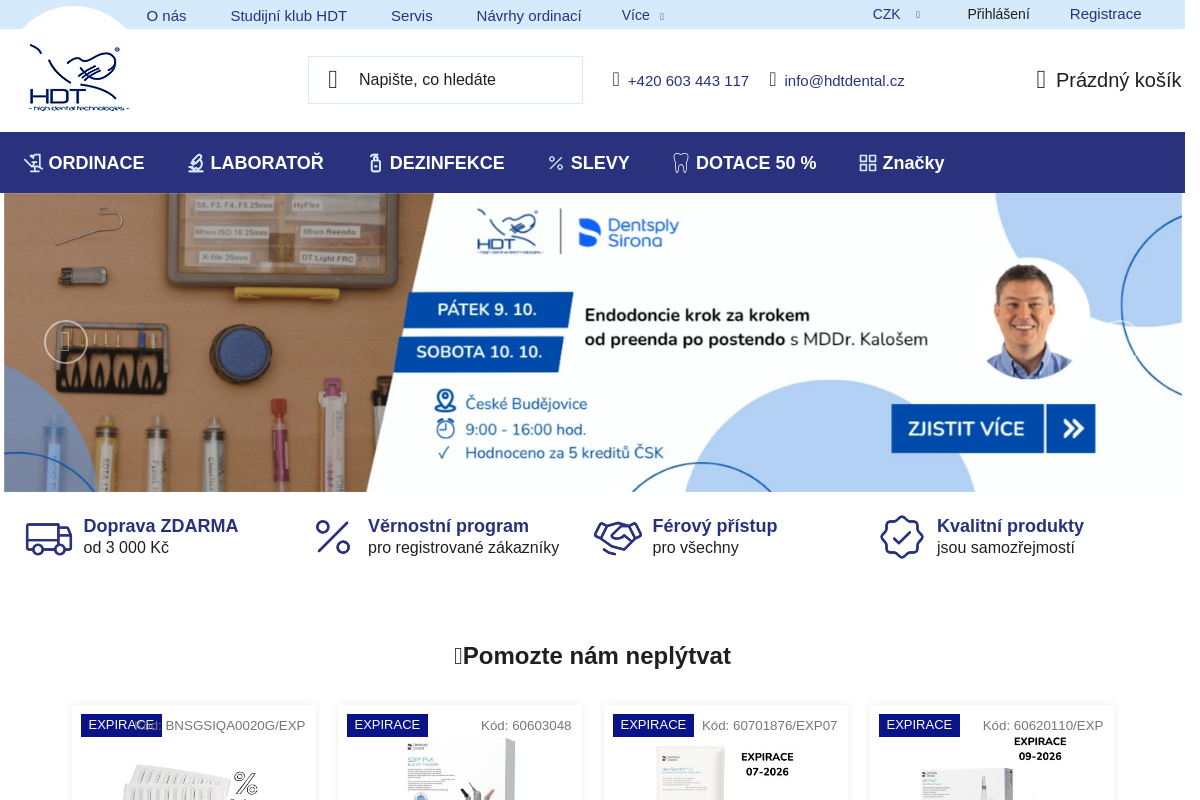
Task: Open the O nás page
Action: click(x=166, y=15)
